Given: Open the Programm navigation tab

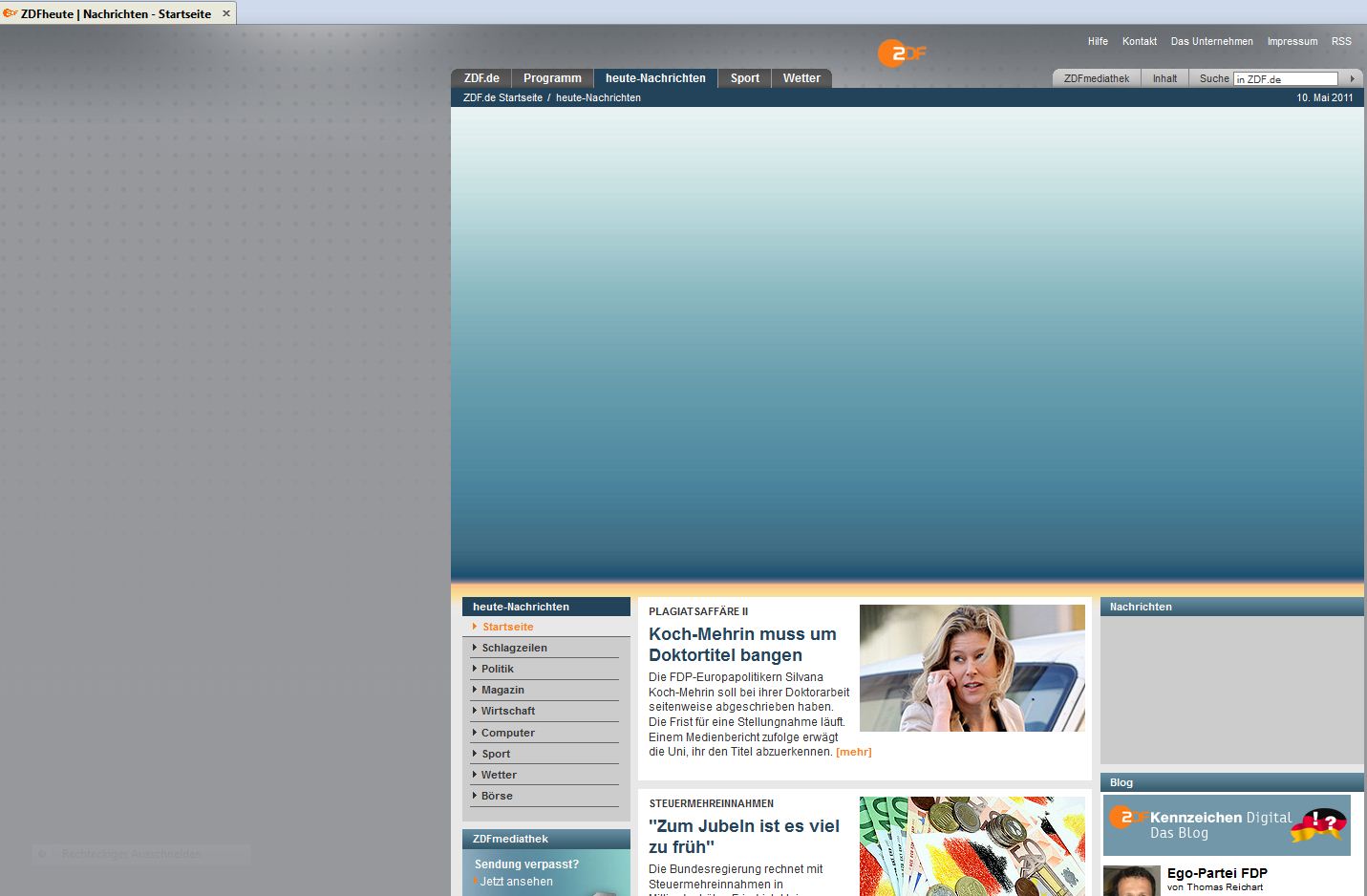Looking at the screenshot, I should (x=552, y=78).
